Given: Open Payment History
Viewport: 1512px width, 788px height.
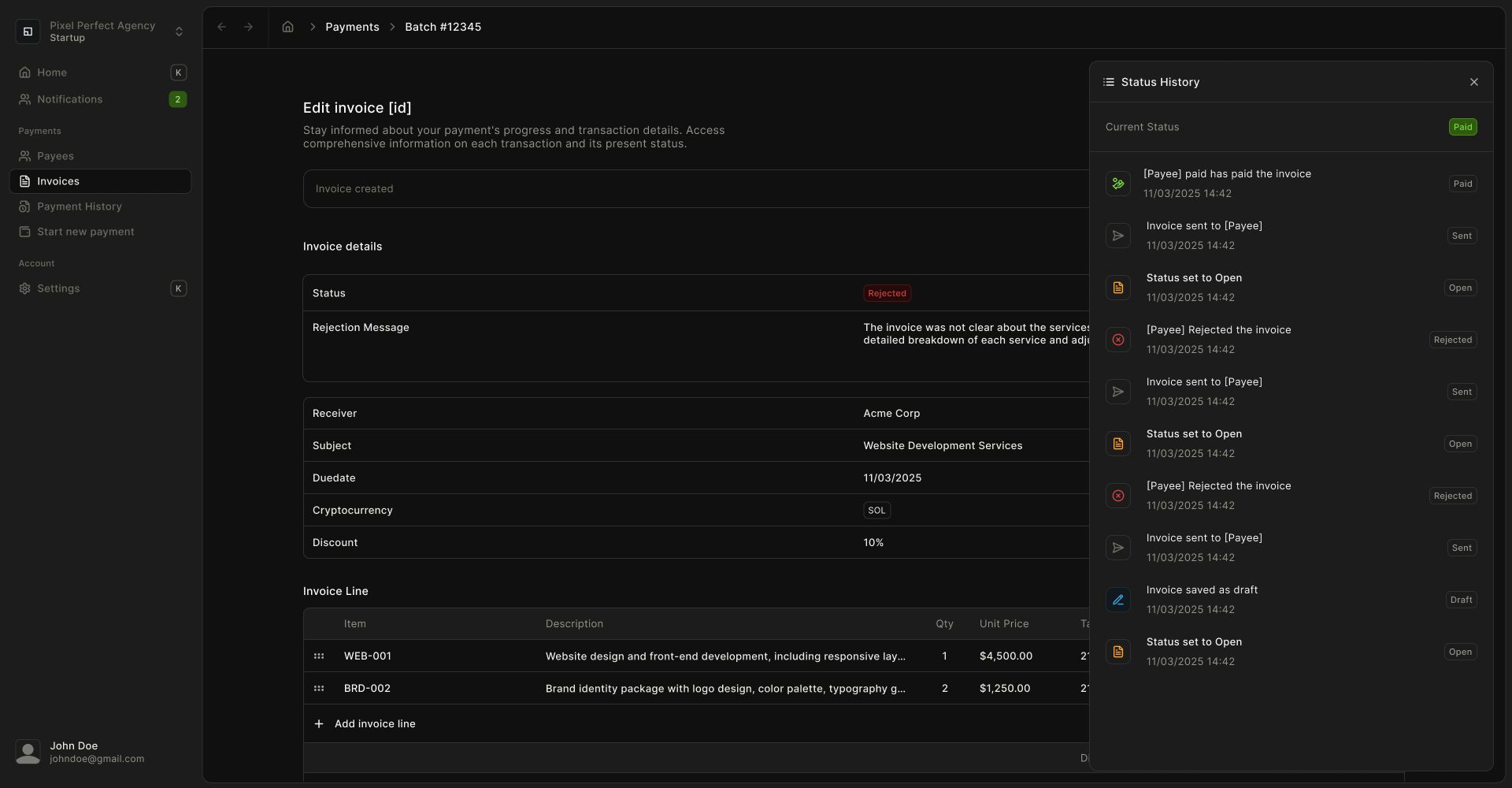Looking at the screenshot, I should coord(101,206).
